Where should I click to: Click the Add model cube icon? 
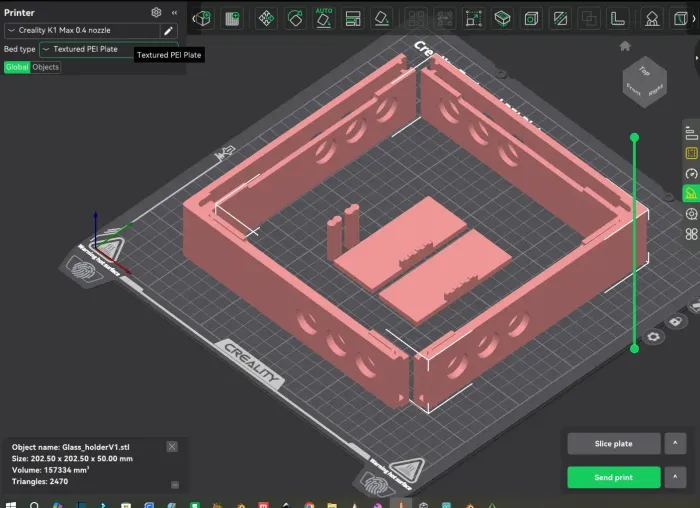pos(202,19)
